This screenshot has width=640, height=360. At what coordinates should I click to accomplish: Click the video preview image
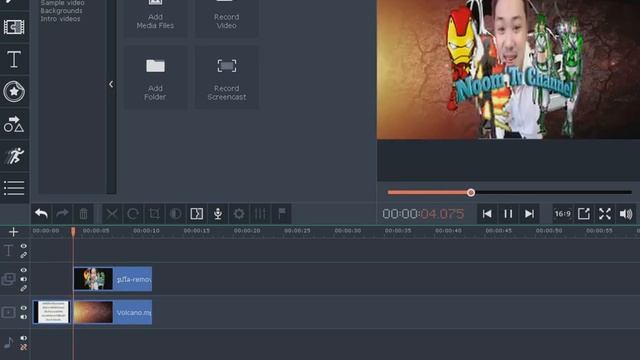coord(508,69)
